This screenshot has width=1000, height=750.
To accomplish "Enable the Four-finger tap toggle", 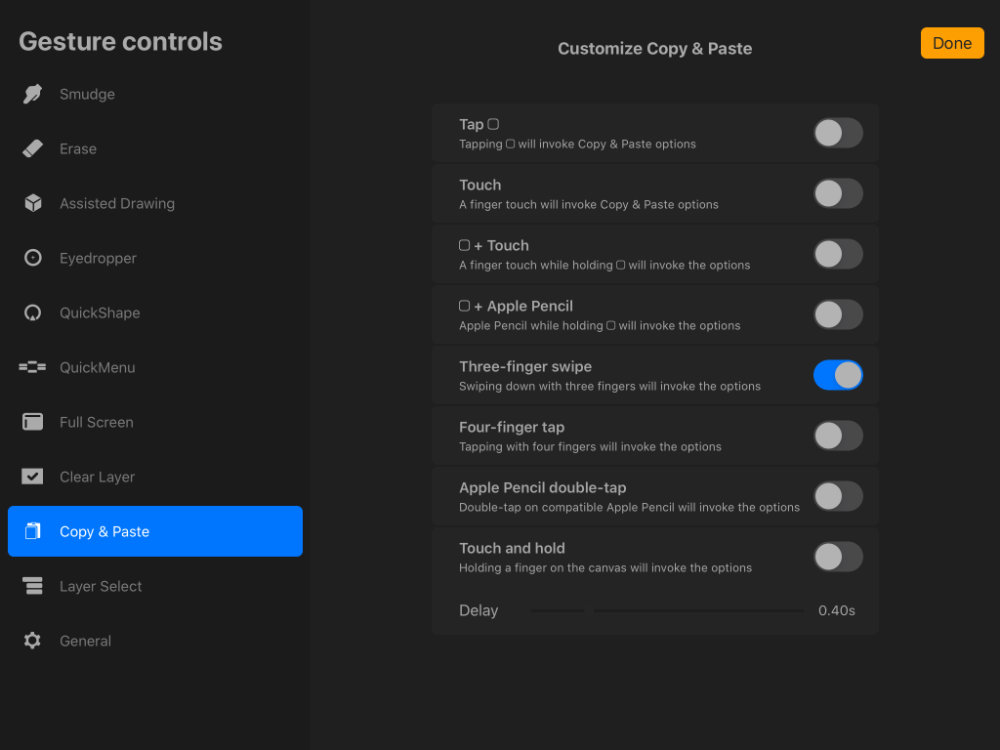I will (x=838, y=436).
